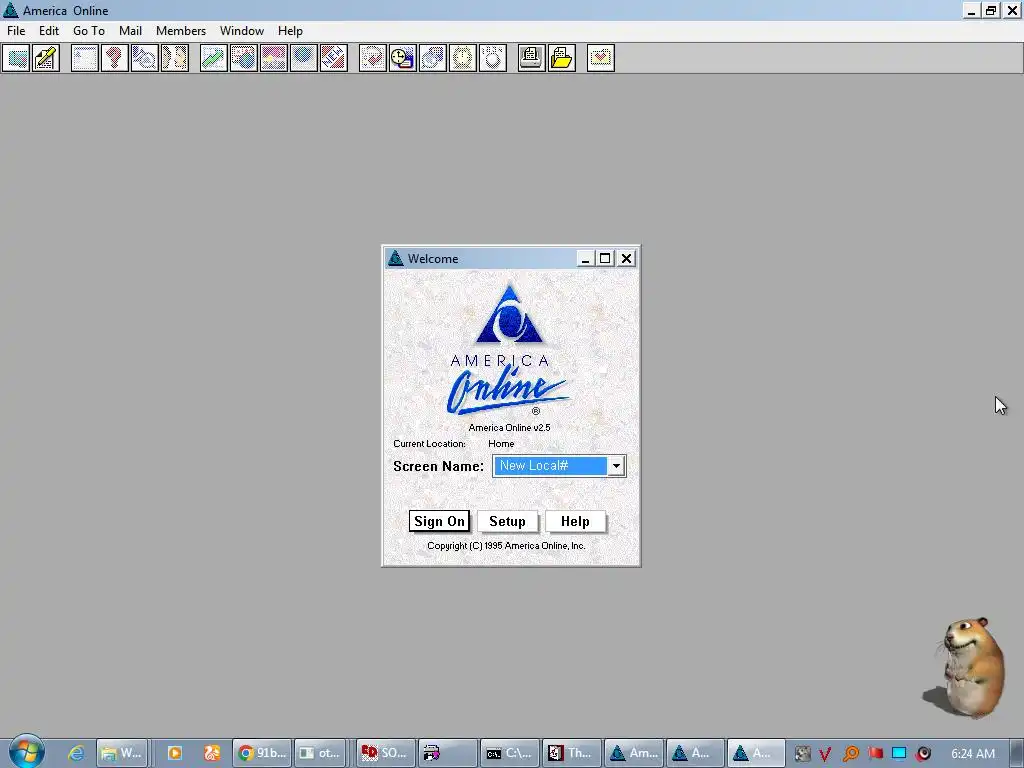Open the command prompt taskbar button
This screenshot has width=1024, height=768.
pos(511,753)
